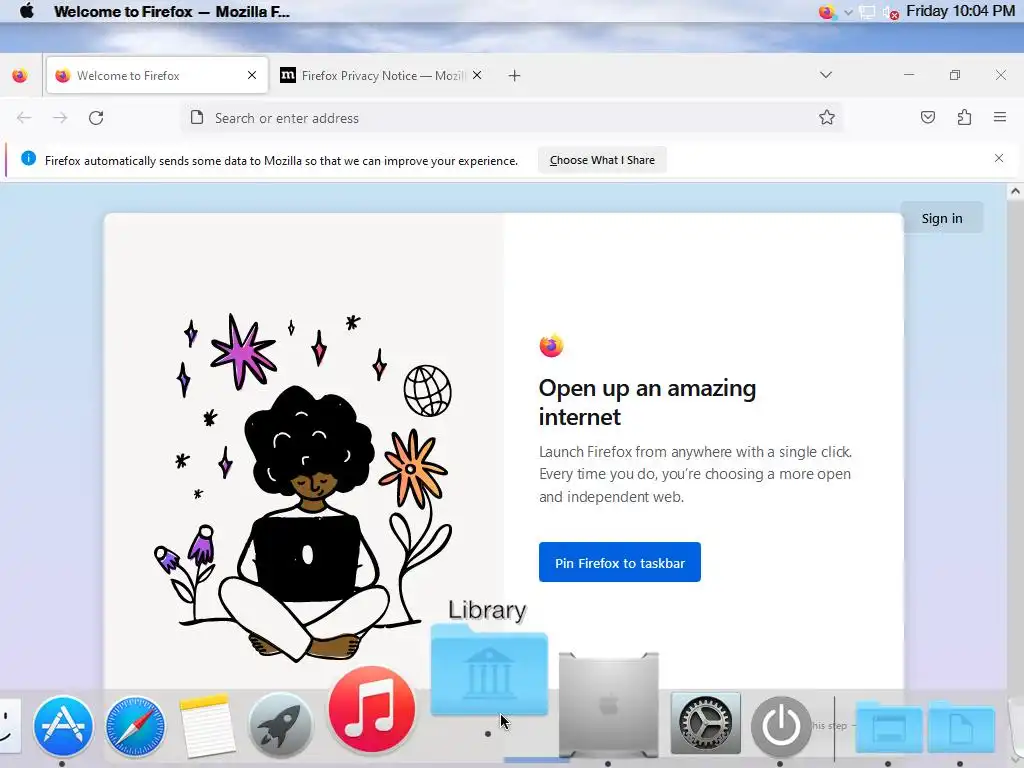Go forward with the forward arrow
Viewport: 1024px width, 768px height.
(x=60, y=118)
